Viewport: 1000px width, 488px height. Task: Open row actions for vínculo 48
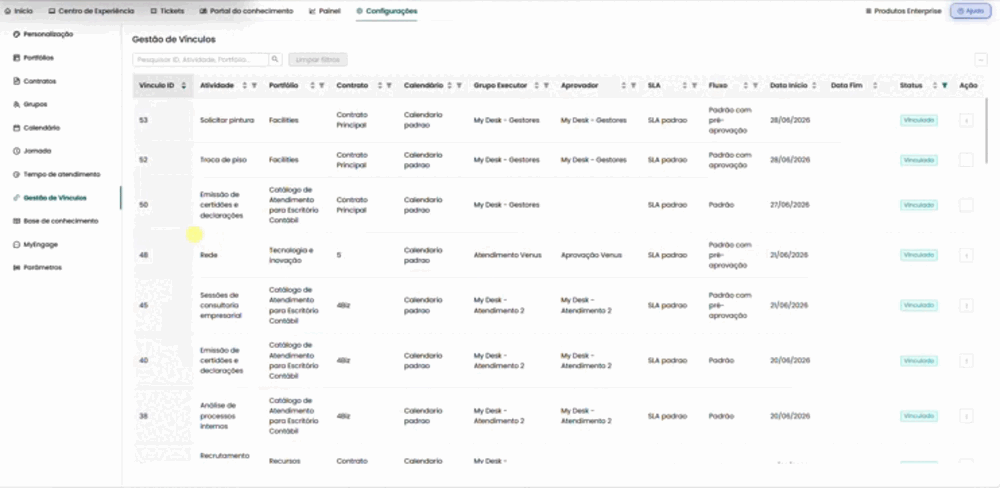(966, 255)
